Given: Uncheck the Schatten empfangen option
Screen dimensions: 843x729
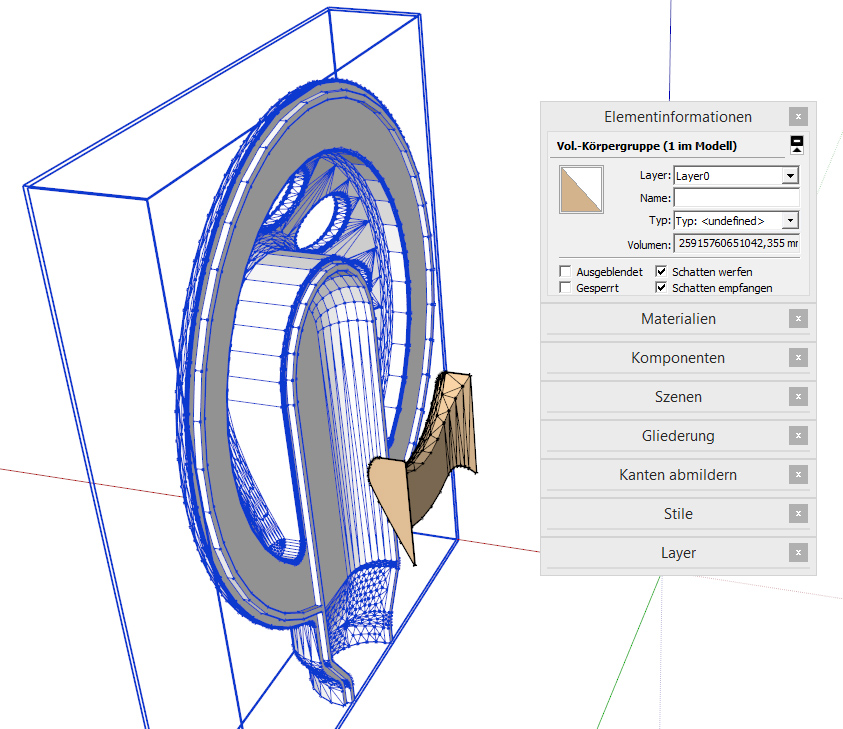Looking at the screenshot, I should coord(661,288).
